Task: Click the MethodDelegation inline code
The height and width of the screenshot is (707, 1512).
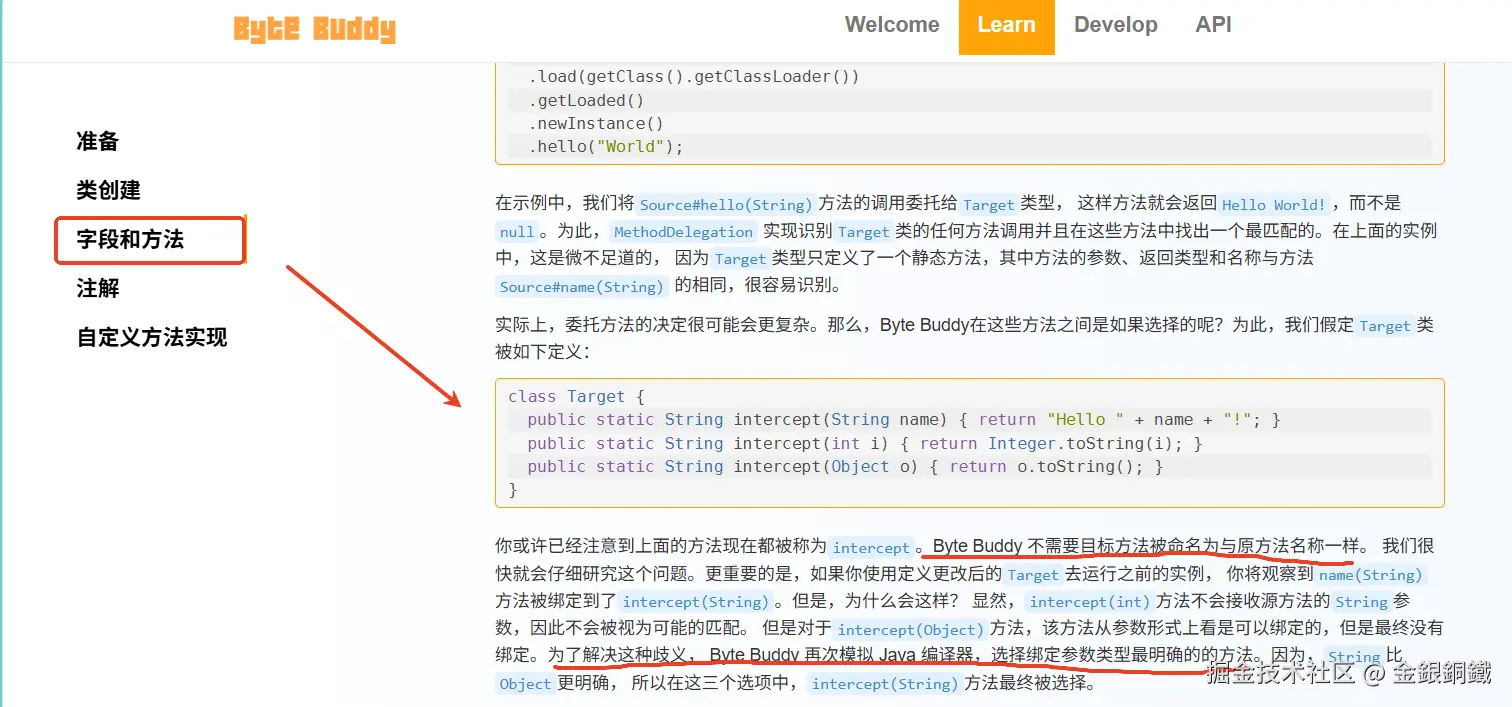Action: [x=684, y=231]
